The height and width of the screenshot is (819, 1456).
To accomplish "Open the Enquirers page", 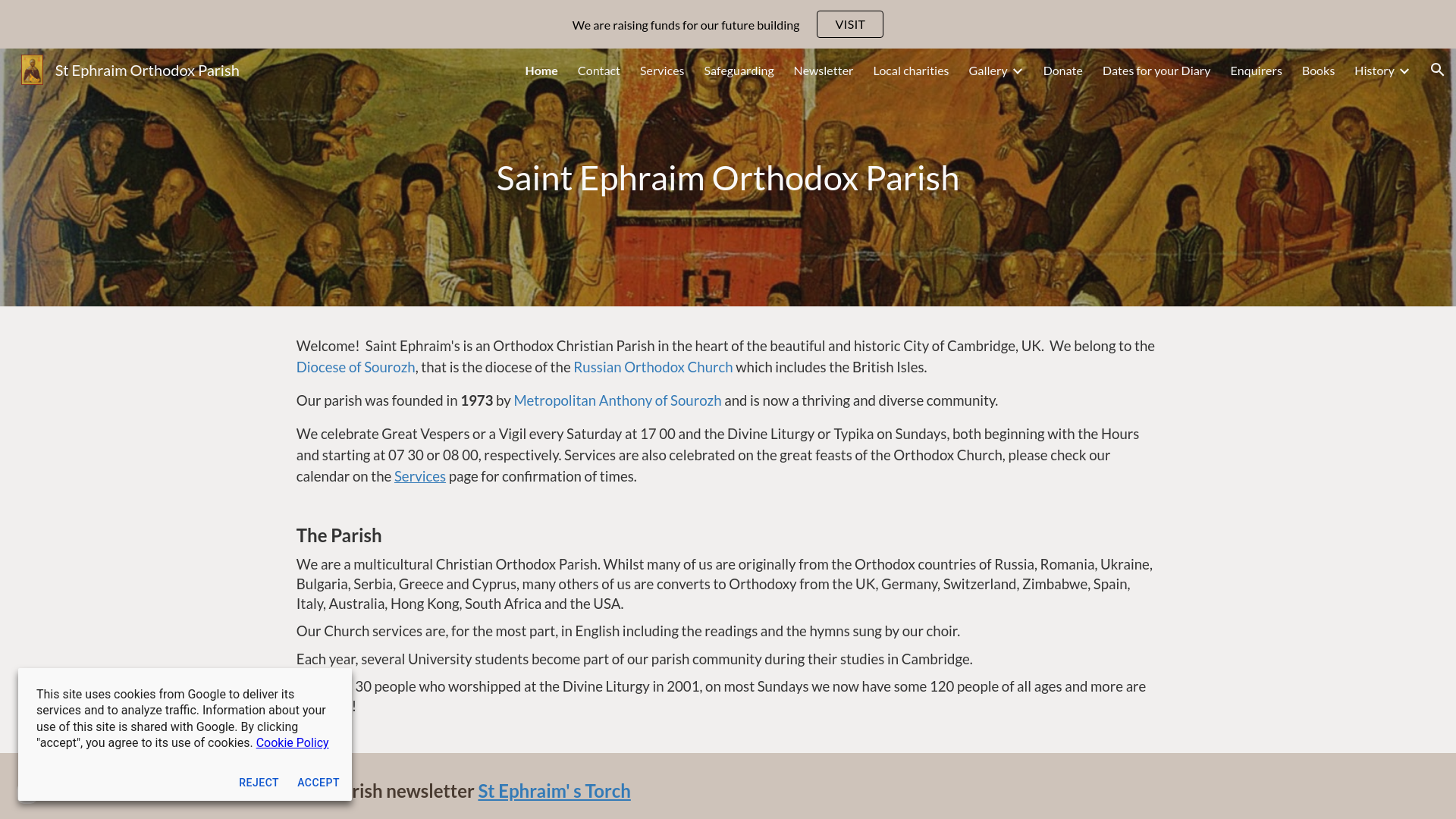I will pos(1256,71).
